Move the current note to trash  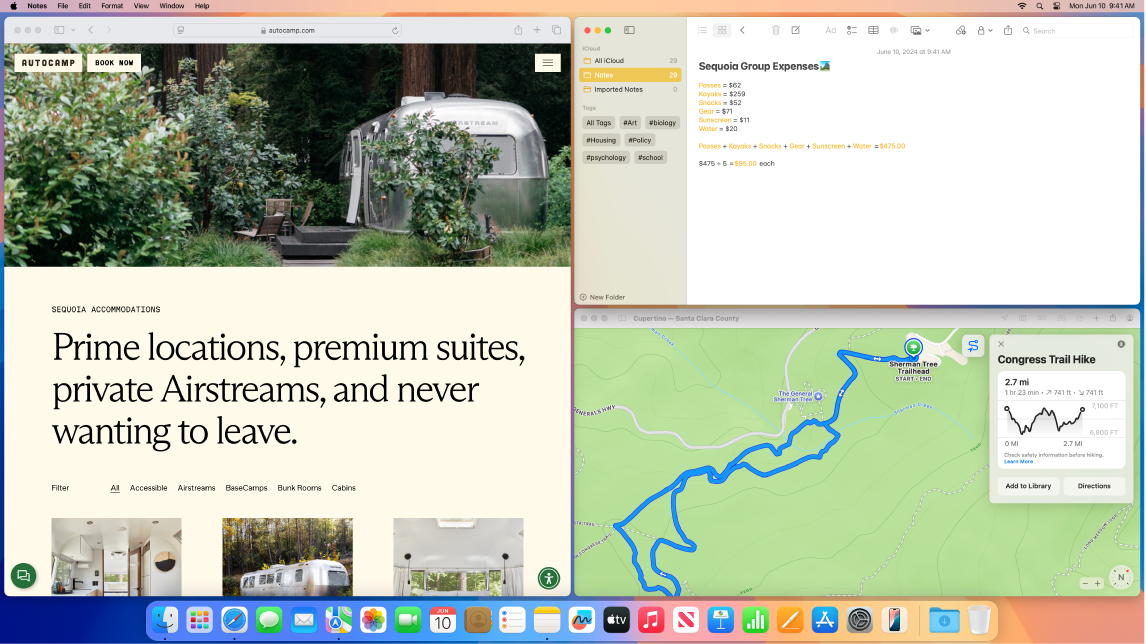[x=775, y=30]
